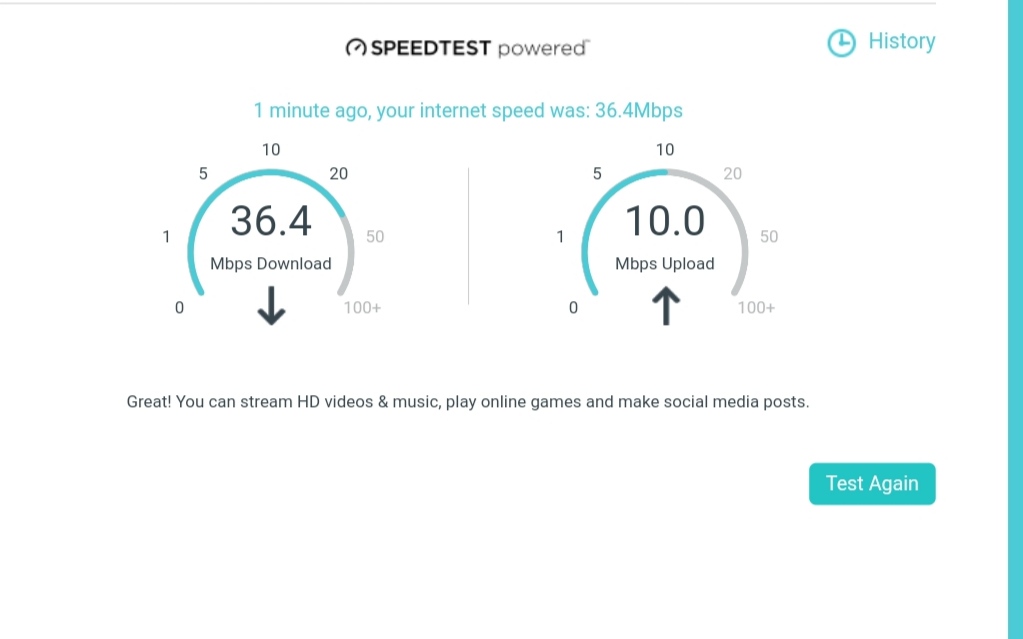
Task: Click the streaming recommendation text
Action: [x=468, y=401]
